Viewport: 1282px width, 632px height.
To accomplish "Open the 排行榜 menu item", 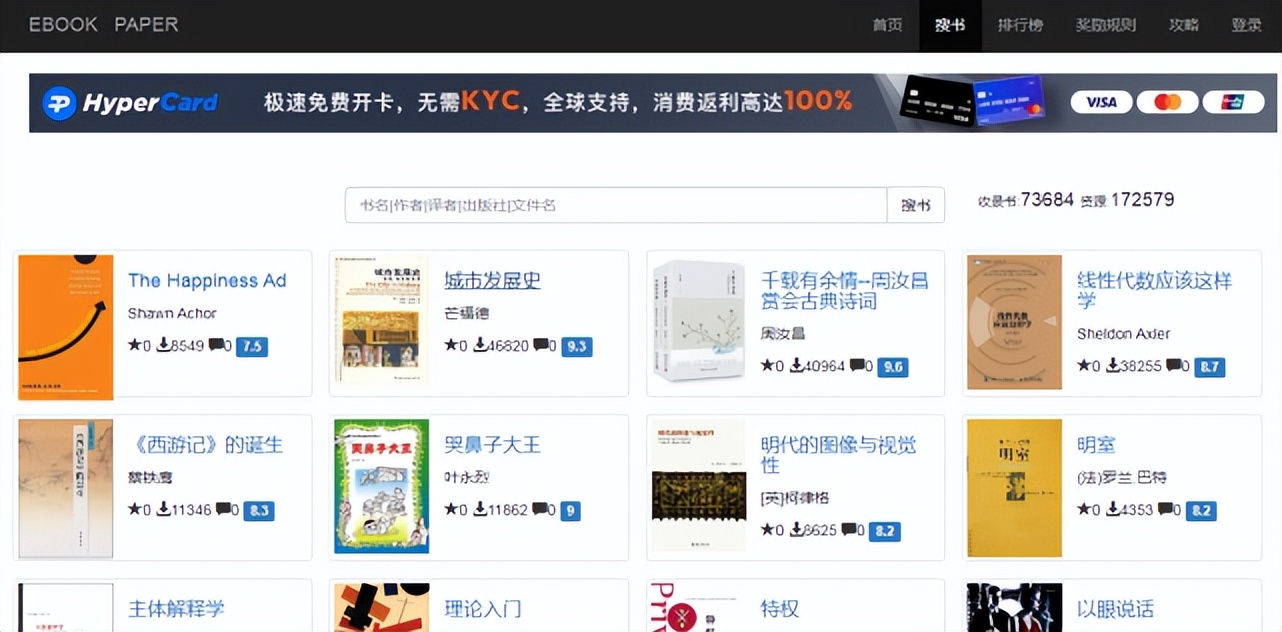I will [1019, 25].
